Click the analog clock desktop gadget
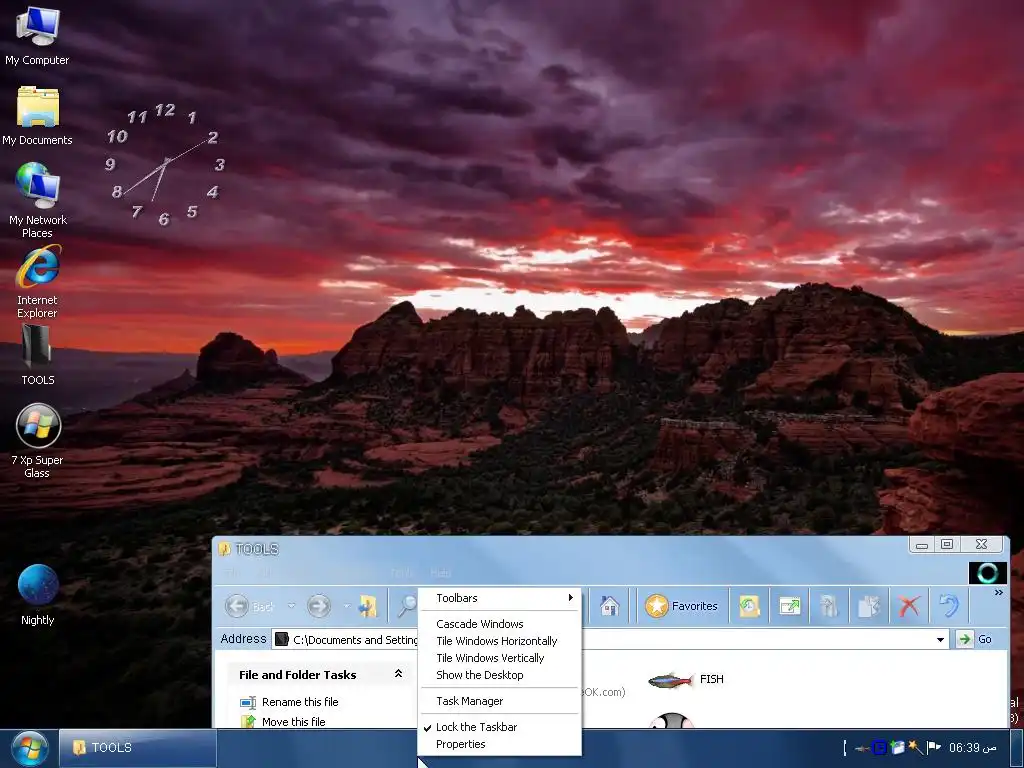The image size is (1024, 768). pyautogui.click(x=165, y=165)
